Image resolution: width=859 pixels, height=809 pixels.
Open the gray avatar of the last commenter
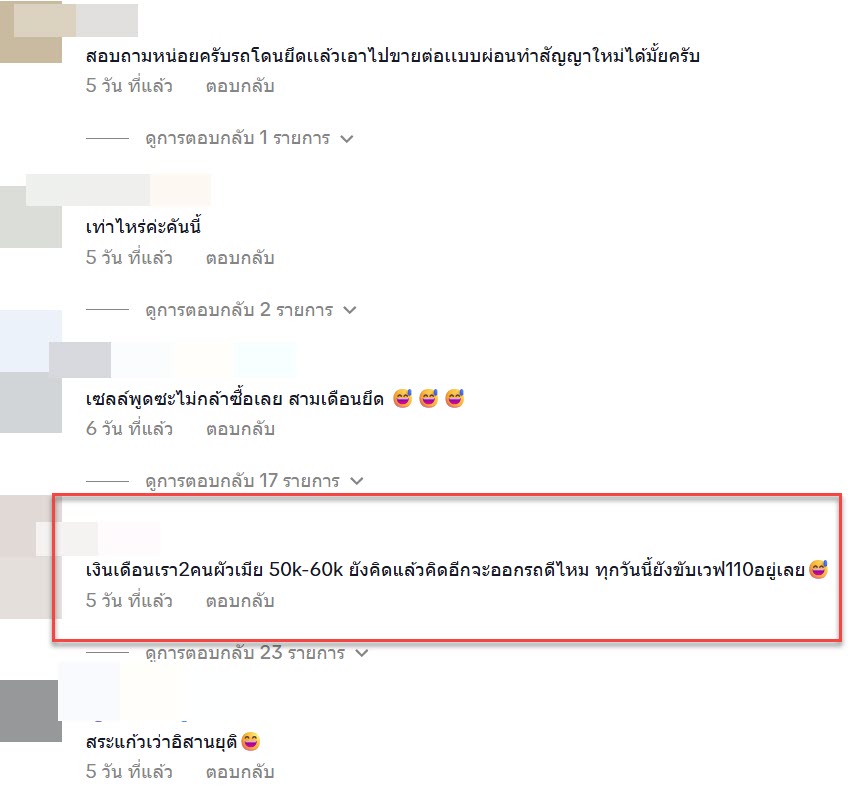pyautogui.click(x=31, y=711)
